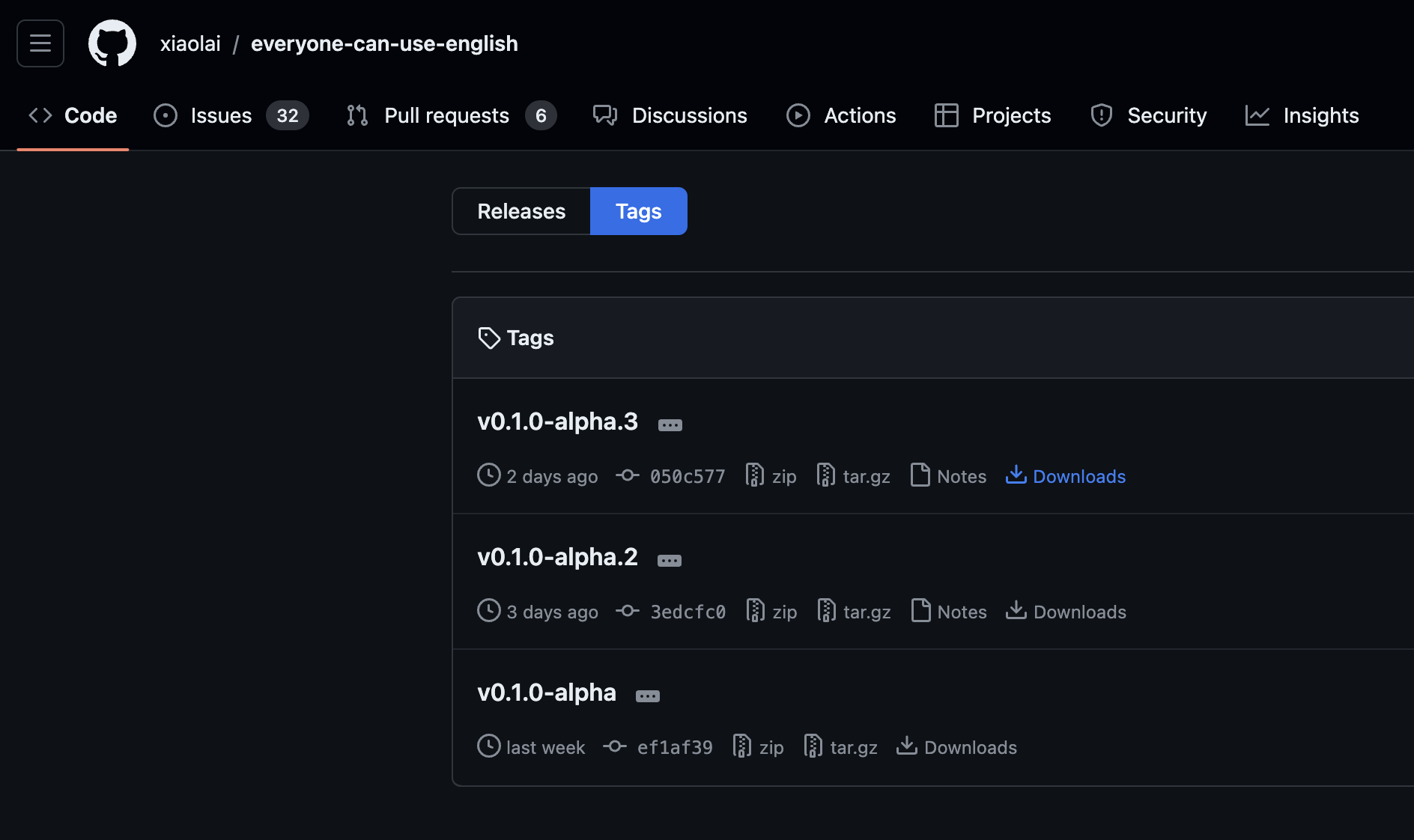Expand v0.1.0-alpha.3 tag details ellipsis

tap(670, 425)
